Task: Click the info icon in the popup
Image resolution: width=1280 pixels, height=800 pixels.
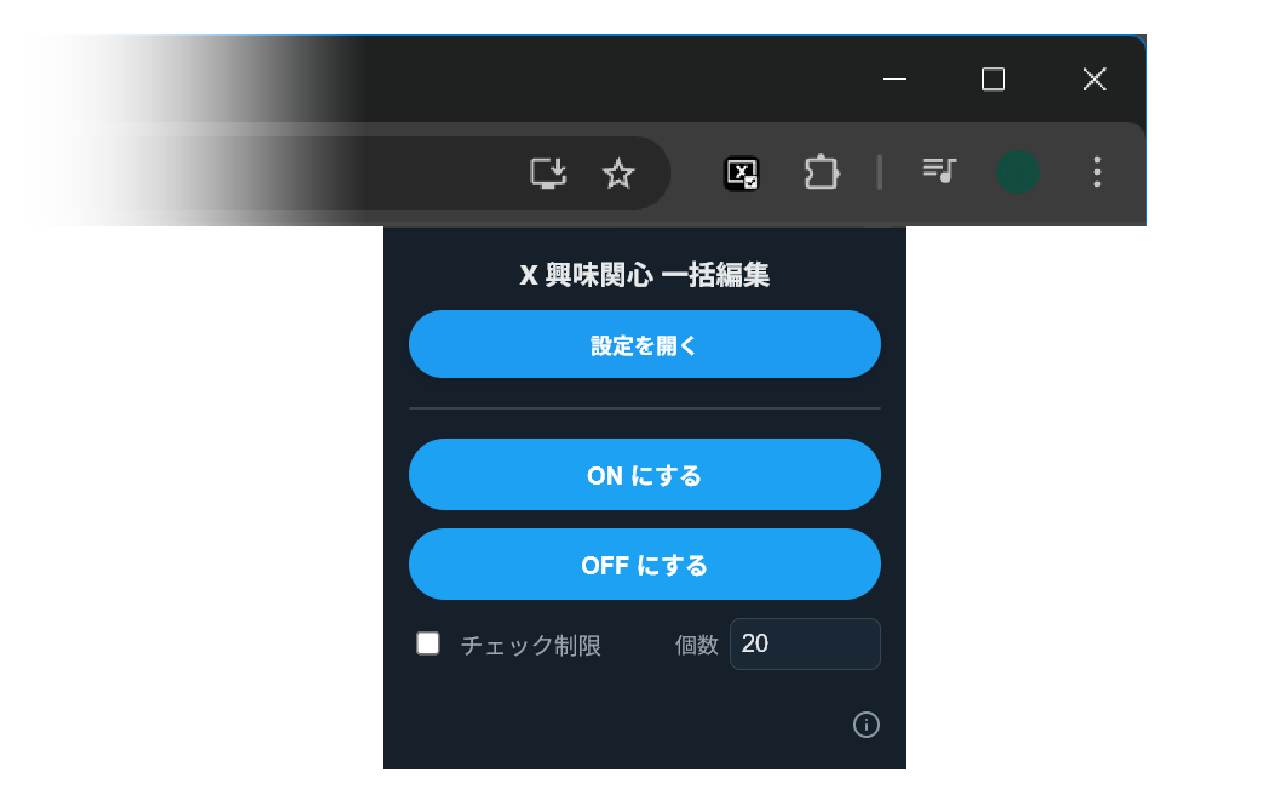Action: (866, 725)
